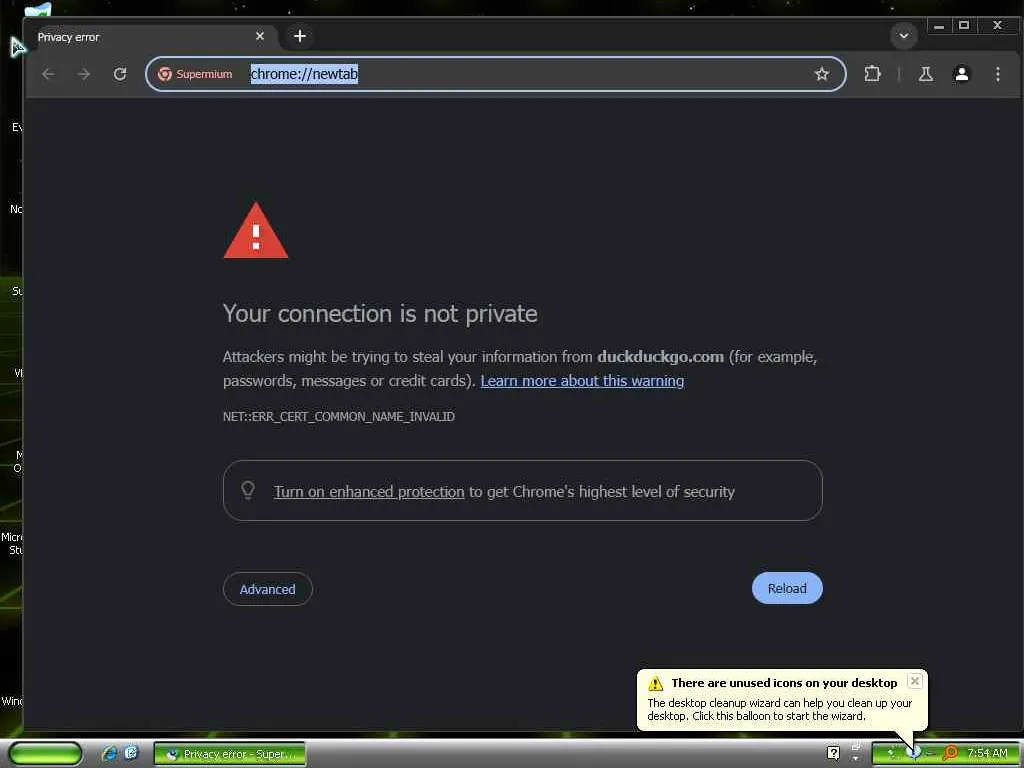This screenshot has width=1024, height=768.
Task: Click the duckduckgo.com bold text
Action: [x=660, y=357]
